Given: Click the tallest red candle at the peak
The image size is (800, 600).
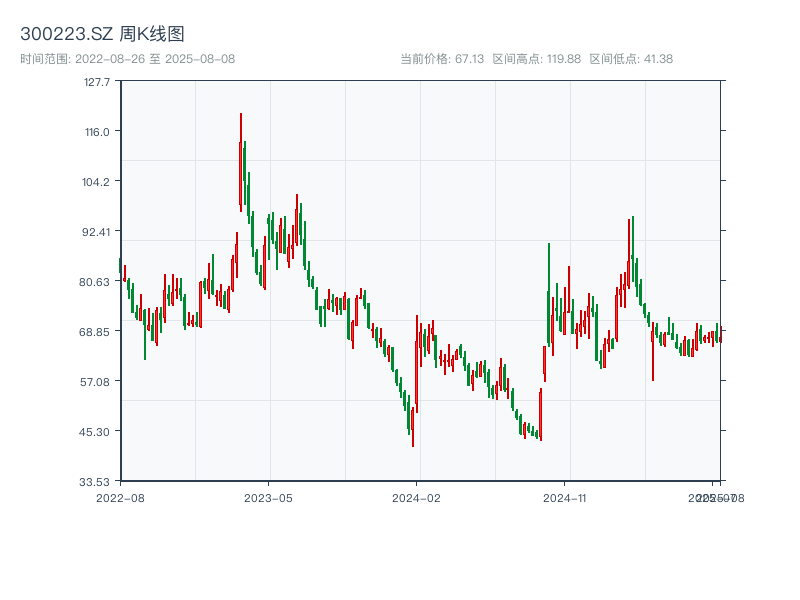Looking at the screenshot, I should [241, 162].
